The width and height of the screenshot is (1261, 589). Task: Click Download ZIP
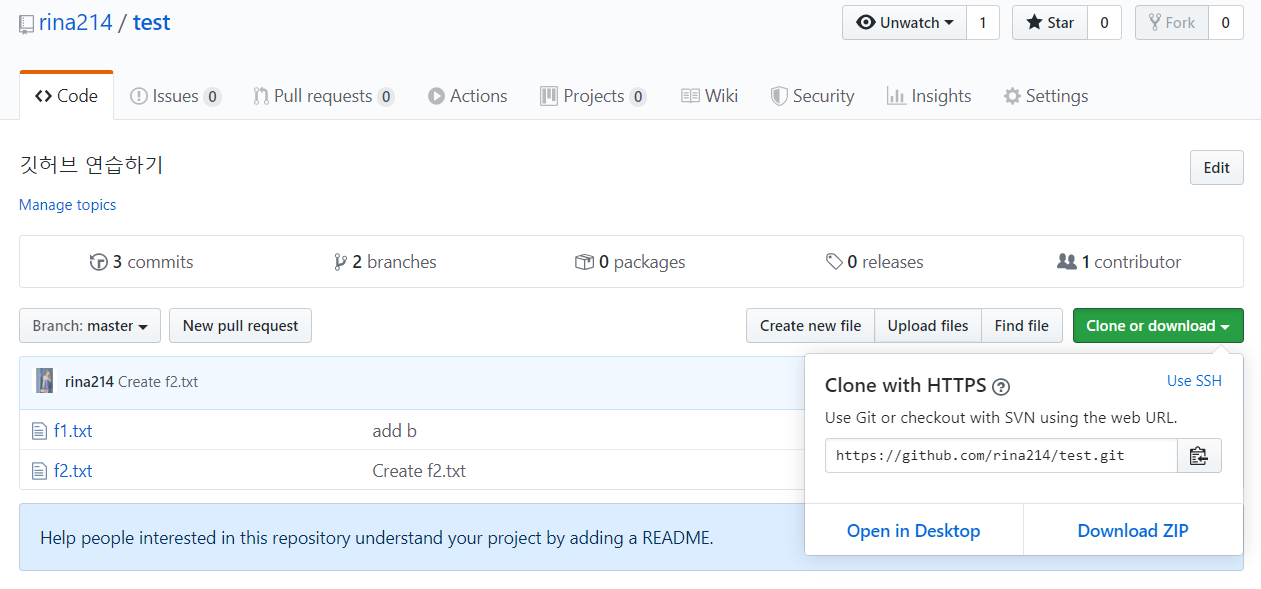tap(1133, 531)
